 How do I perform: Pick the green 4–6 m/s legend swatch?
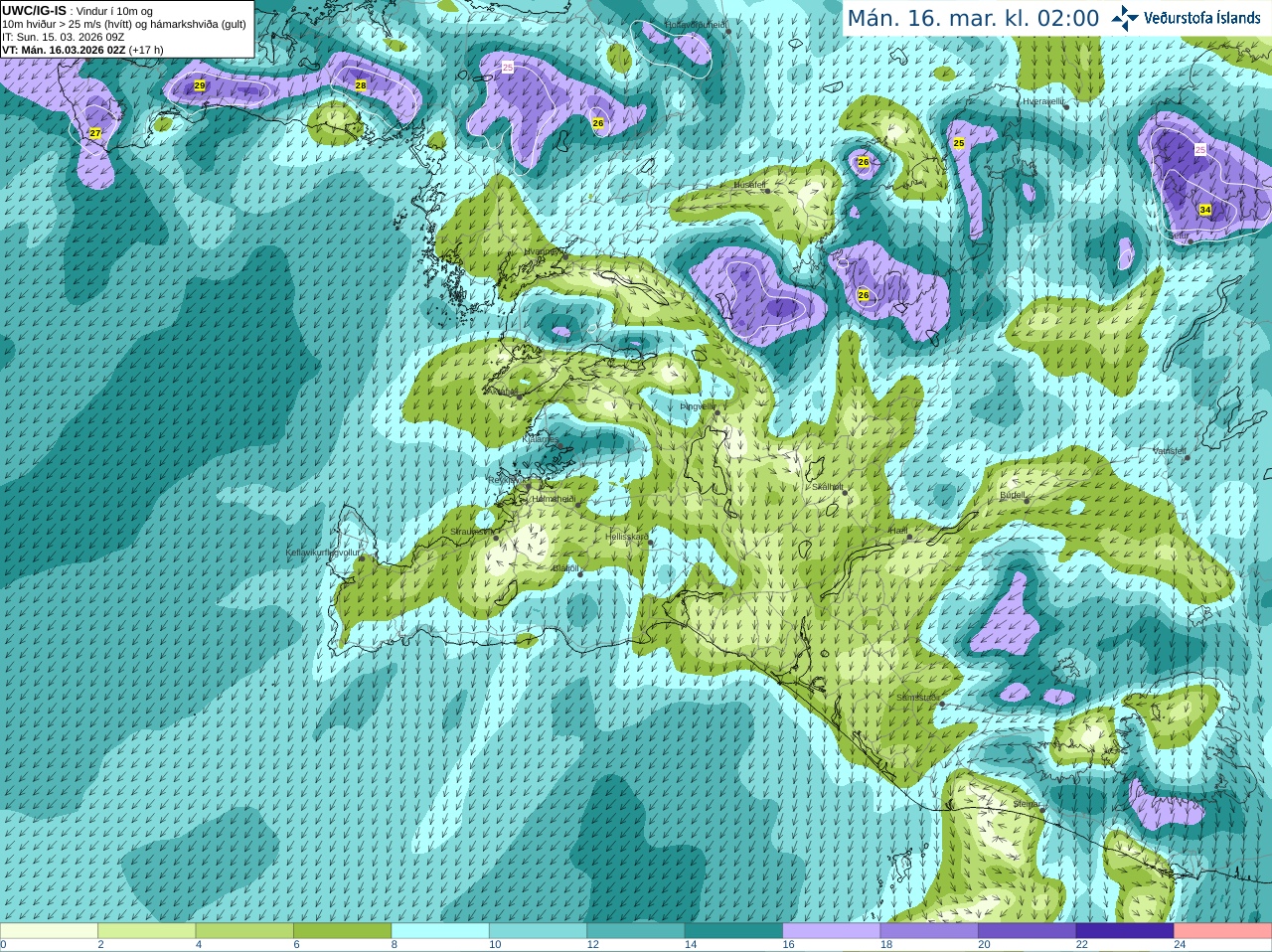coord(244,931)
